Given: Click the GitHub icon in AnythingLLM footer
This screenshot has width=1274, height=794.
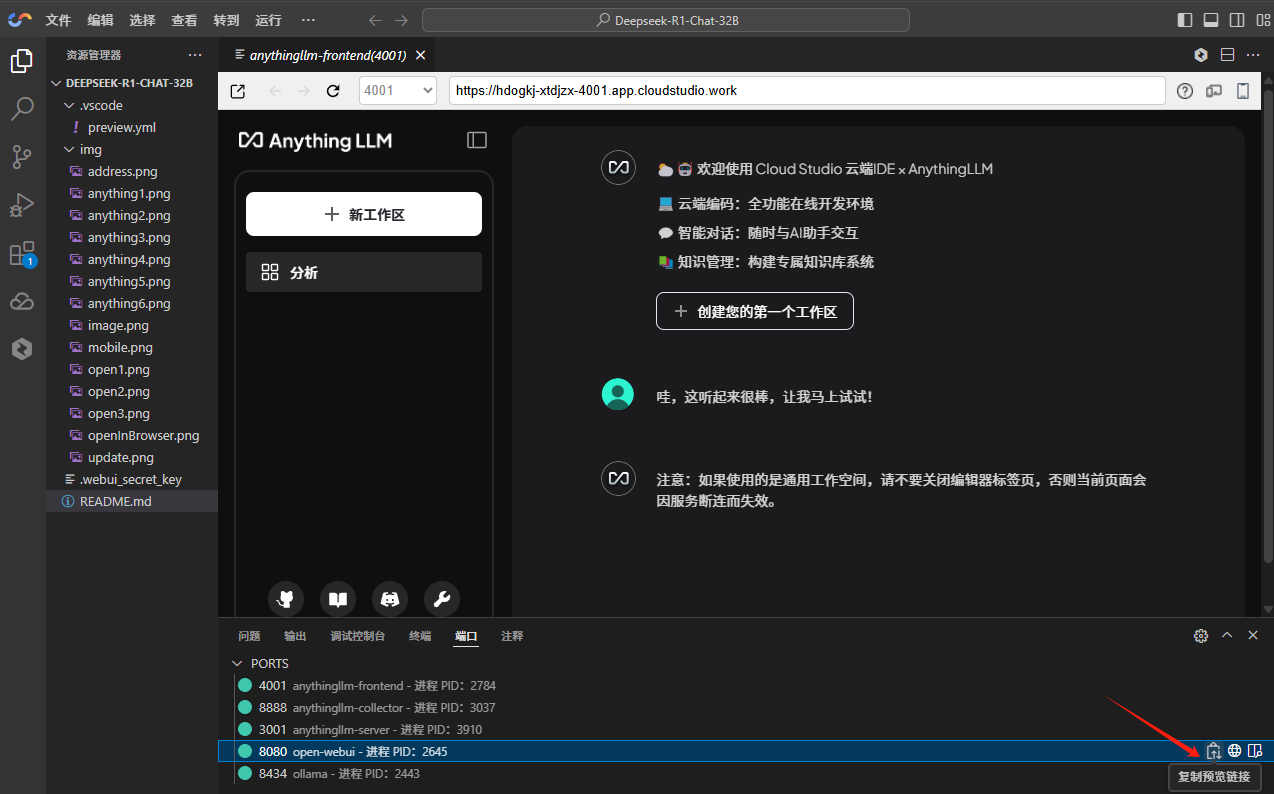Looking at the screenshot, I should (x=286, y=599).
